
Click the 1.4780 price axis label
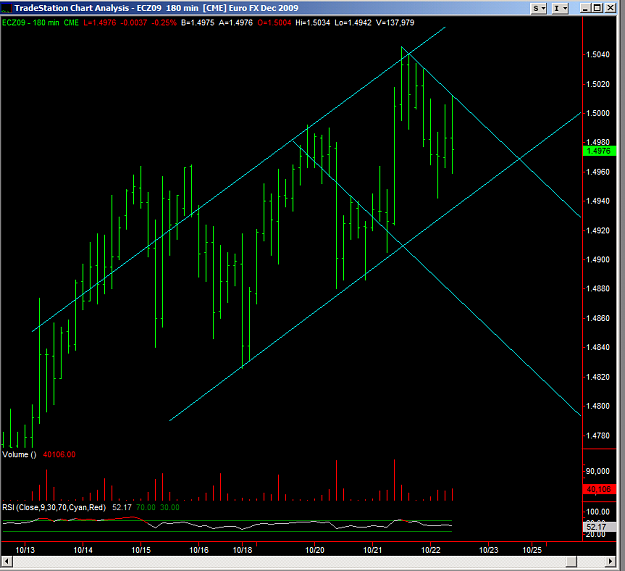[x=598, y=436]
